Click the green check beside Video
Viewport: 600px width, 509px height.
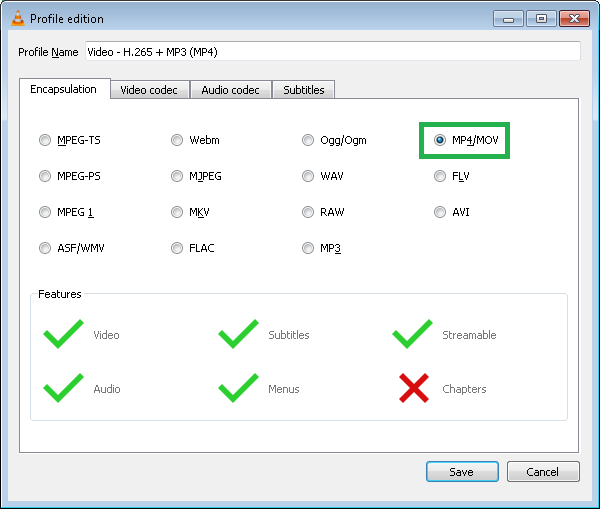pyautogui.click(x=63, y=334)
